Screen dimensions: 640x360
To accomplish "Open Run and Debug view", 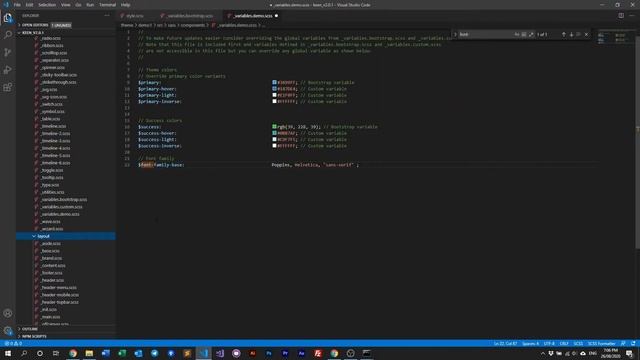I will (x=8, y=70).
